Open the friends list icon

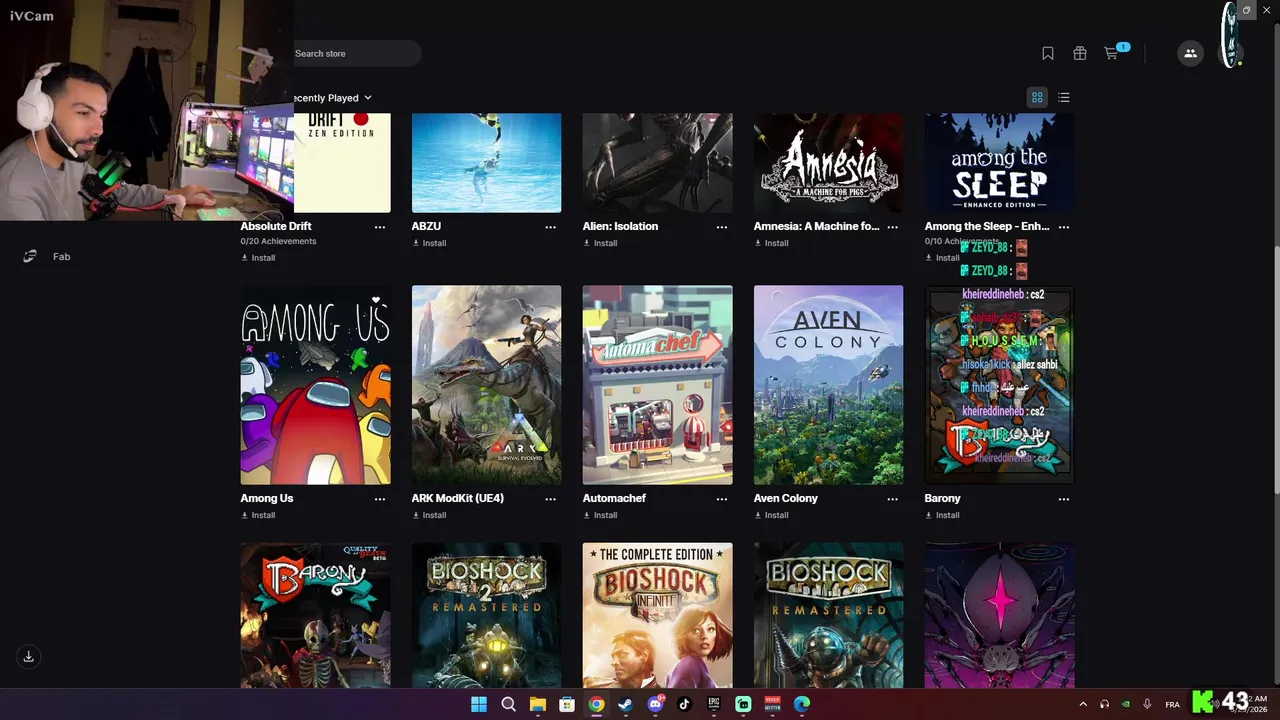[x=1190, y=53]
